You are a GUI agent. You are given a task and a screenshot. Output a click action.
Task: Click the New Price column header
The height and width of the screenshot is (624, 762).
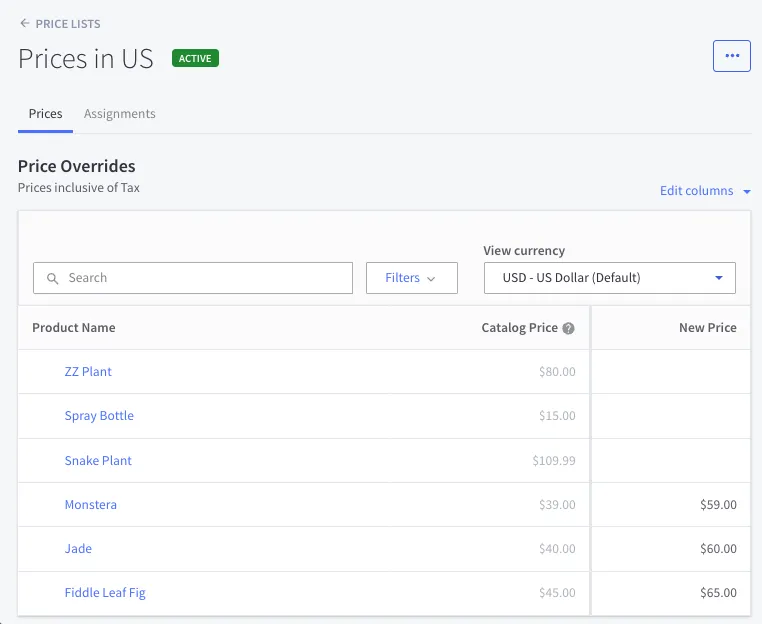(708, 328)
